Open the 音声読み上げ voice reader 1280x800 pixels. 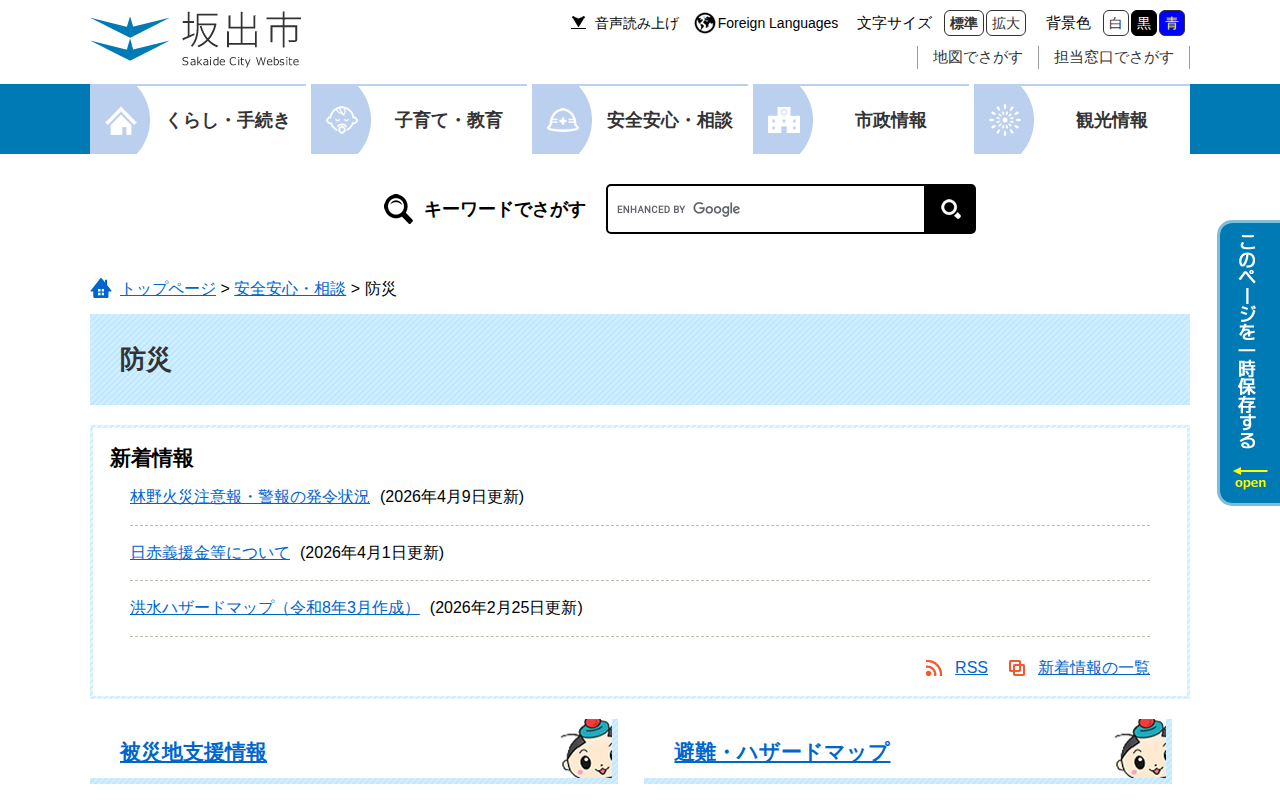[625, 23]
